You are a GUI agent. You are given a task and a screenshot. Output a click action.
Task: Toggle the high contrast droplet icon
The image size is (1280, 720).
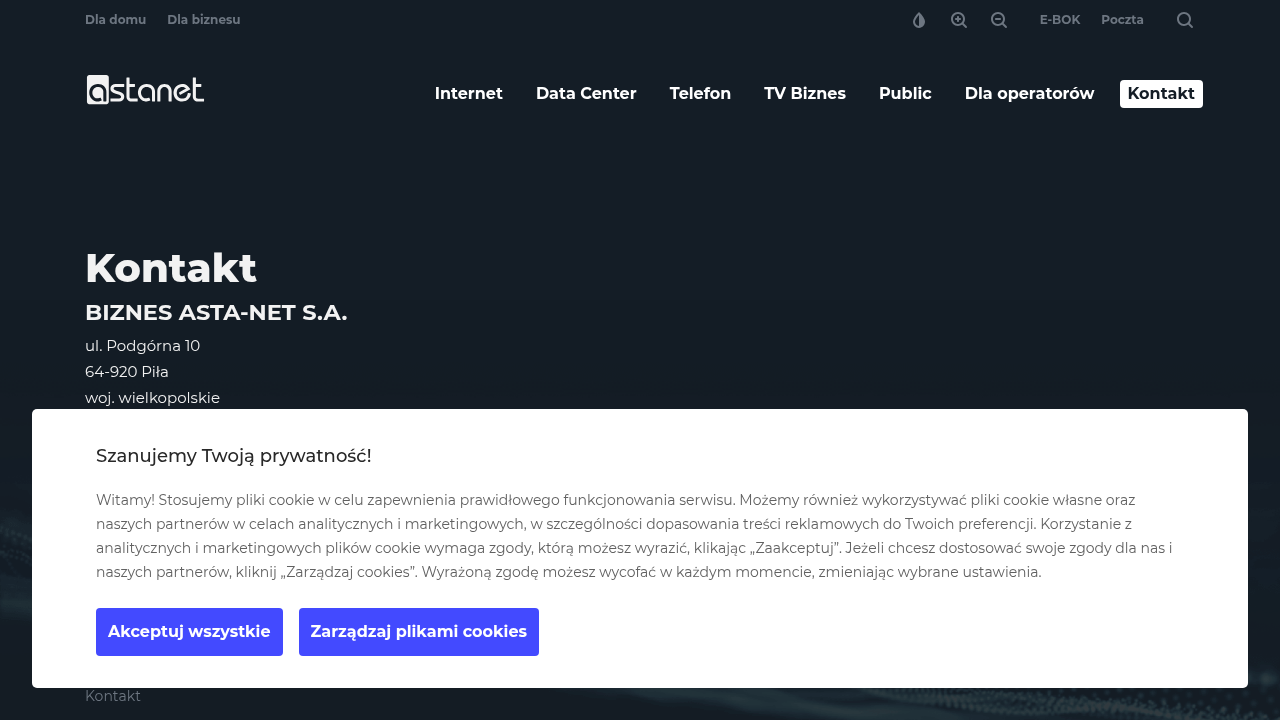(919, 20)
